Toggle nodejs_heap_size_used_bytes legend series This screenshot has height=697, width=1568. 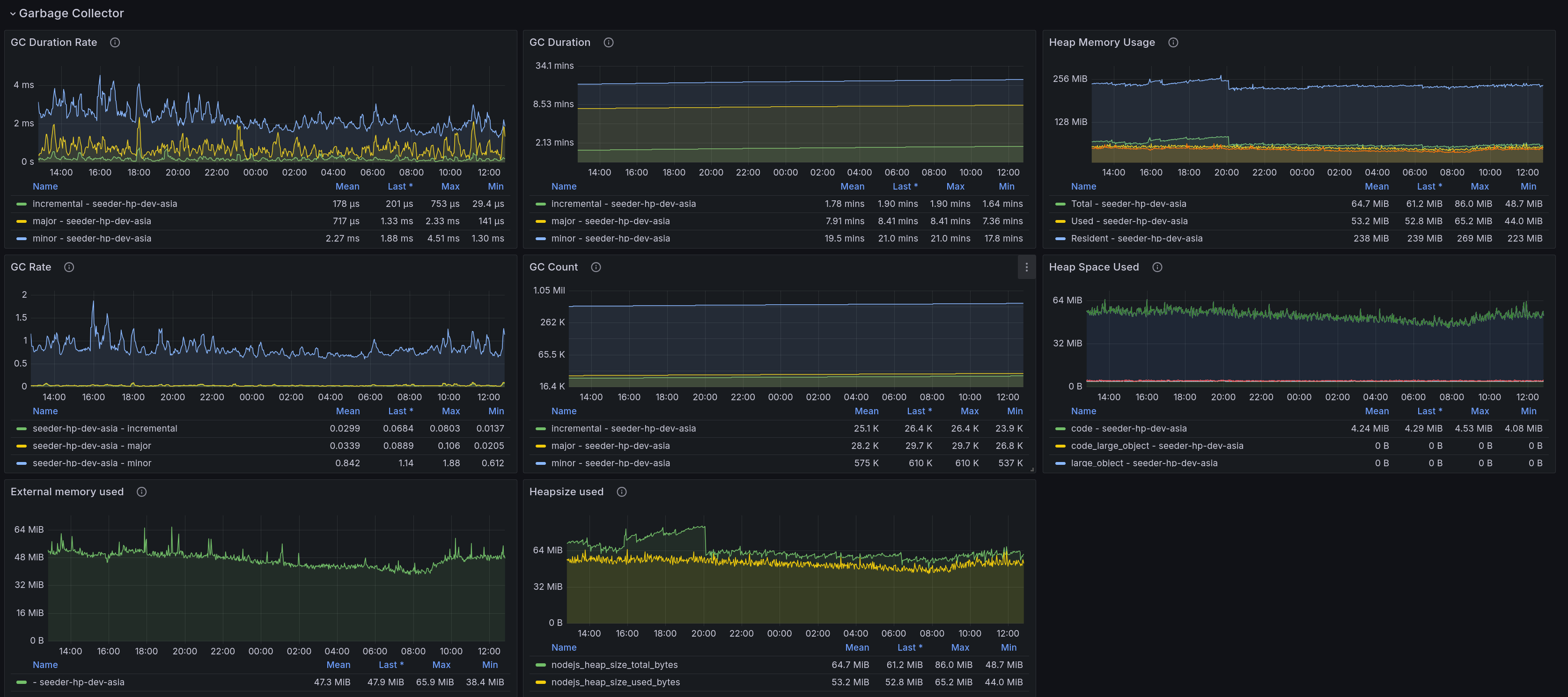click(615, 682)
